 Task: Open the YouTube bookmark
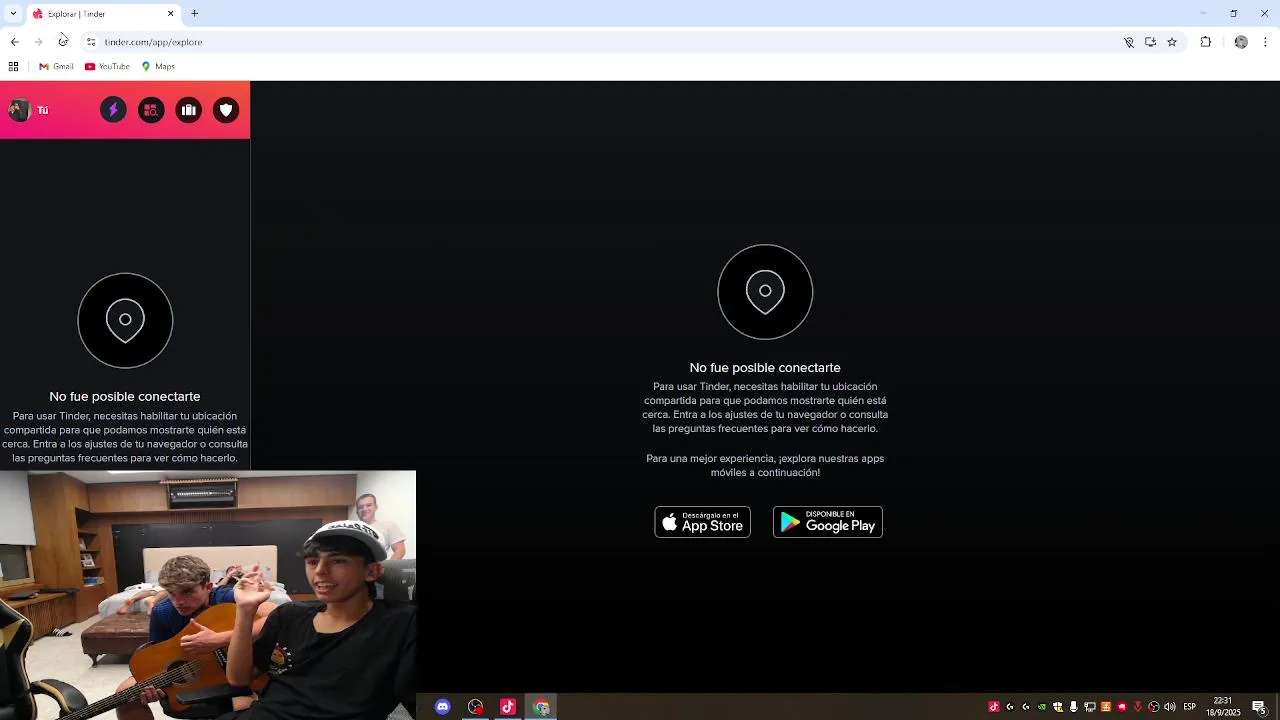[107, 66]
